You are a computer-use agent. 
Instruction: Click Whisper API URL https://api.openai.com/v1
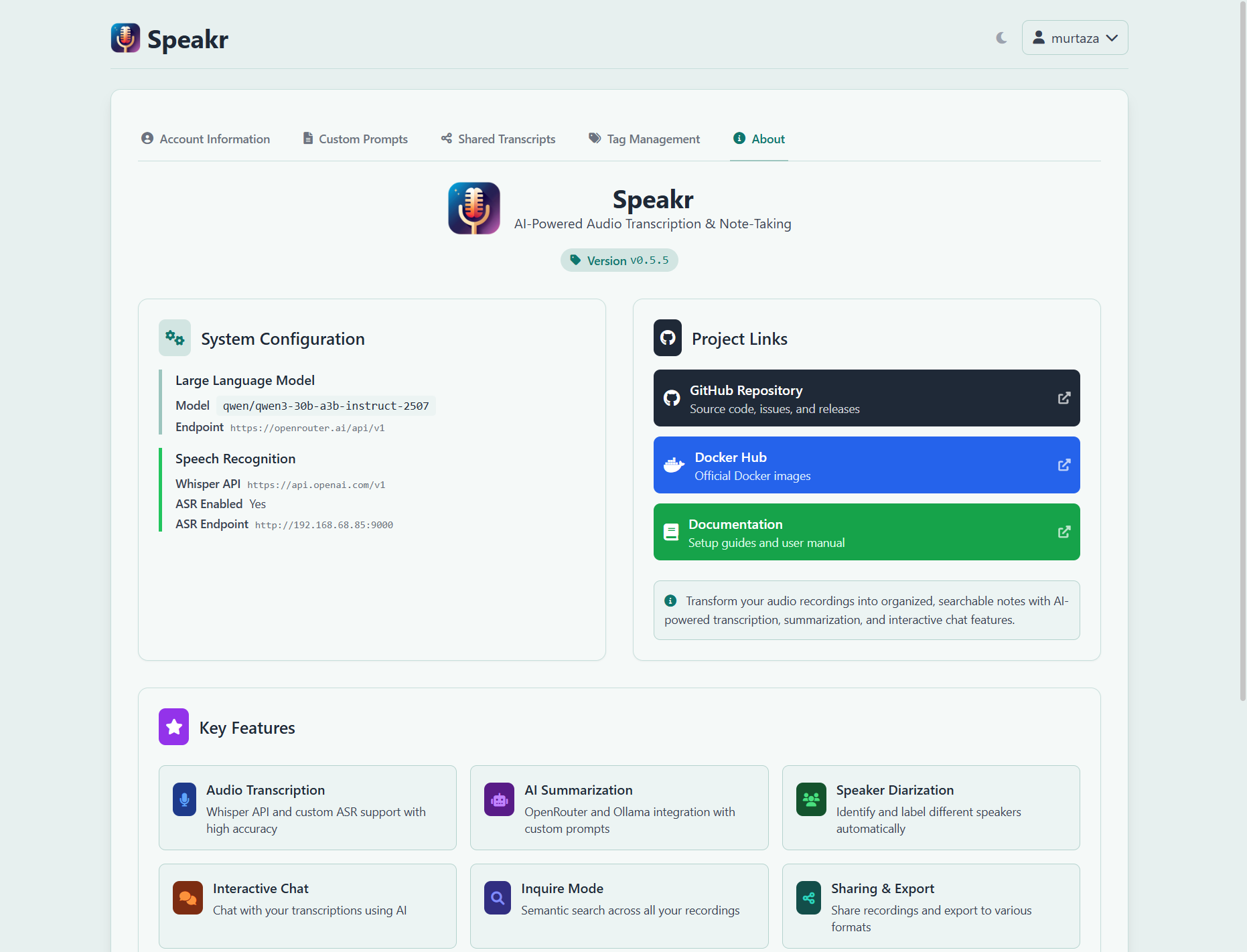click(x=316, y=485)
